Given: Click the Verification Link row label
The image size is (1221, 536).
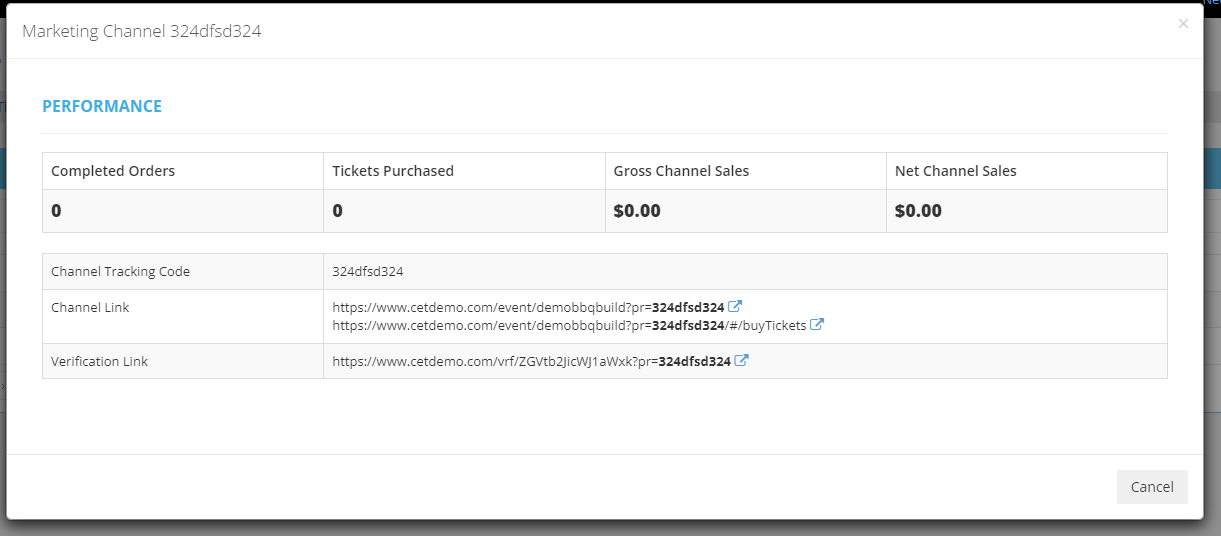Looking at the screenshot, I should [99, 361].
